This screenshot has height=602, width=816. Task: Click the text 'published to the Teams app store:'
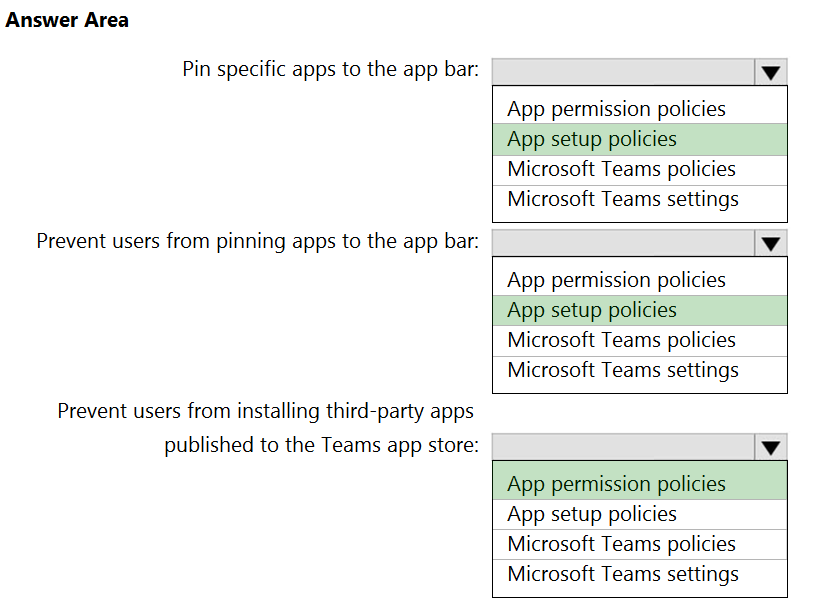click(x=321, y=445)
